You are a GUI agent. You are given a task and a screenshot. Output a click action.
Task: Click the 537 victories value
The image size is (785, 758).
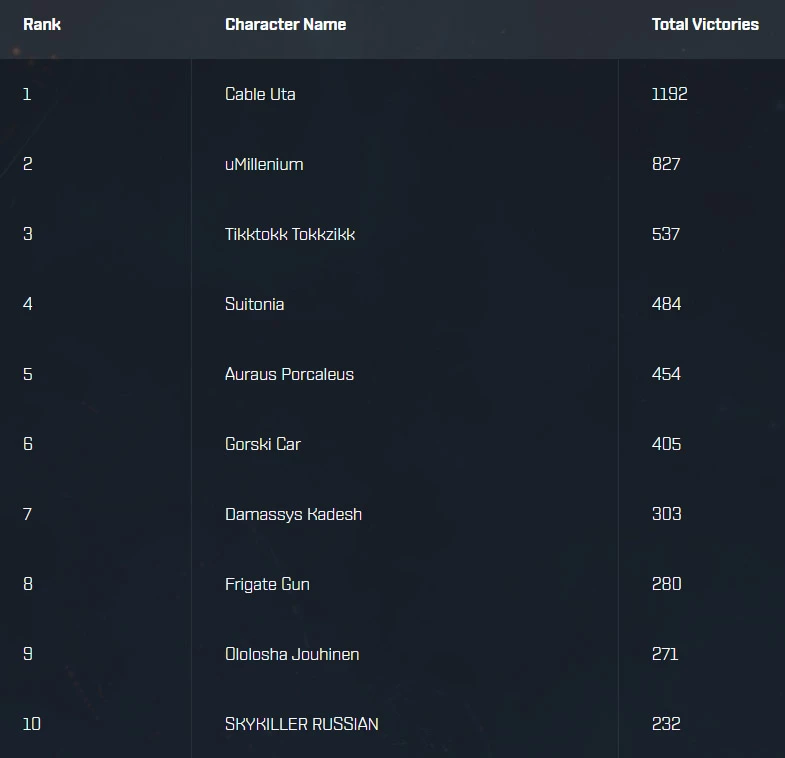coord(666,234)
